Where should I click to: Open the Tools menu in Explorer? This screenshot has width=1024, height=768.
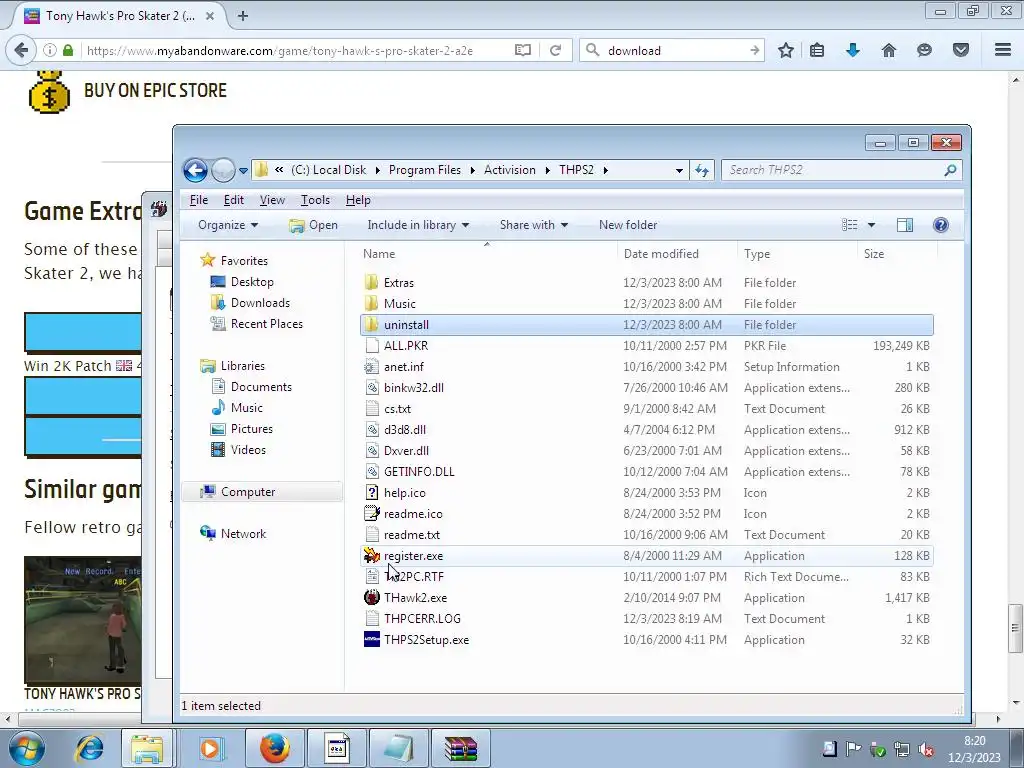315,200
